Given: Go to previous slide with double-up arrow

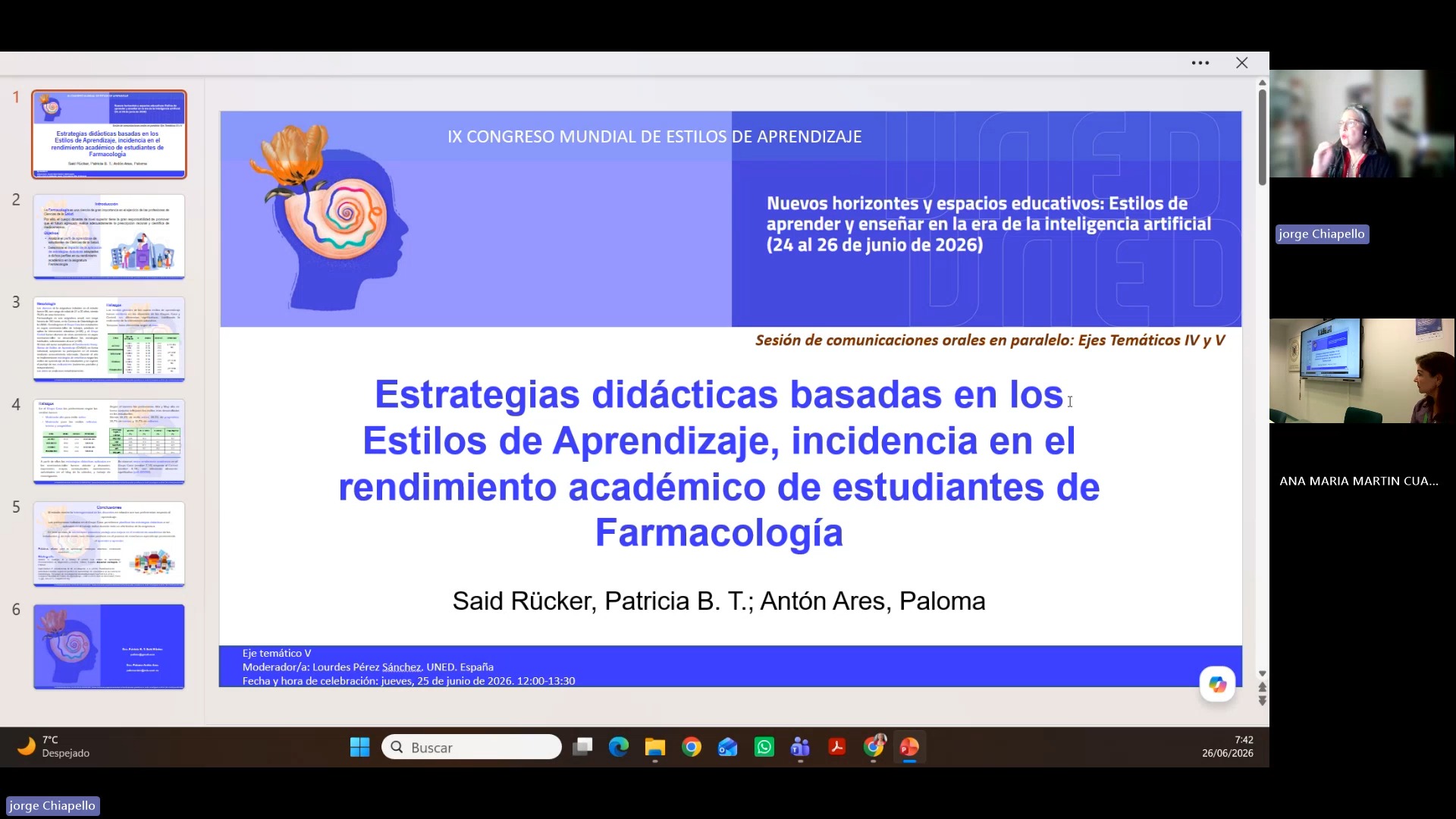Looking at the screenshot, I should pyautogui.click(x=1263, y=687).
